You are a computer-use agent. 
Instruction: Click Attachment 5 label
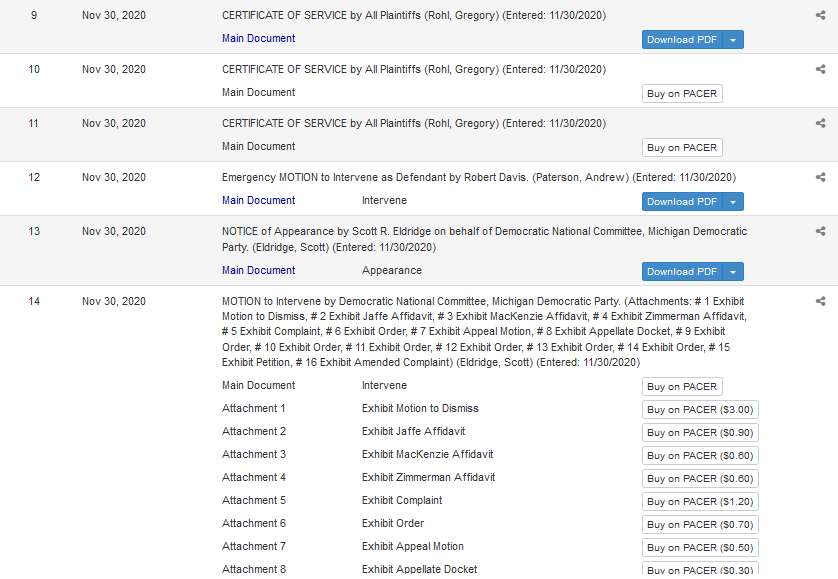[254, 500]
